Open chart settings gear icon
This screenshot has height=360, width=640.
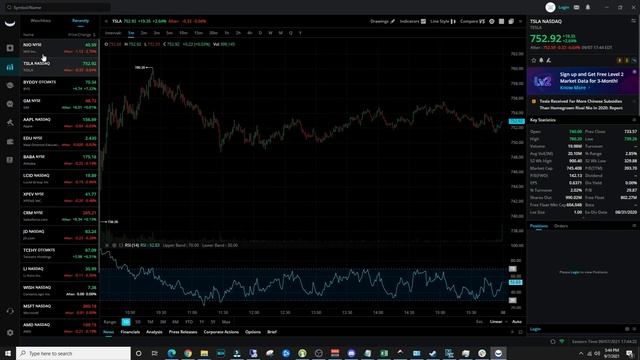tap(492, 21)
